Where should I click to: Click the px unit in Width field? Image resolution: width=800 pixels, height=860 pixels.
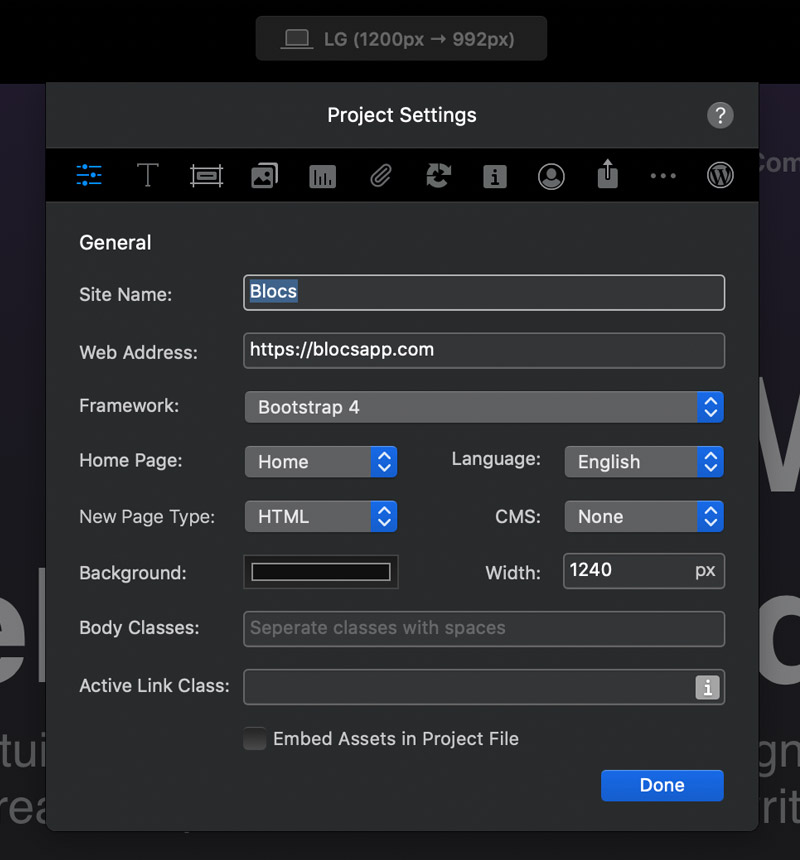(x=705, y=571)
